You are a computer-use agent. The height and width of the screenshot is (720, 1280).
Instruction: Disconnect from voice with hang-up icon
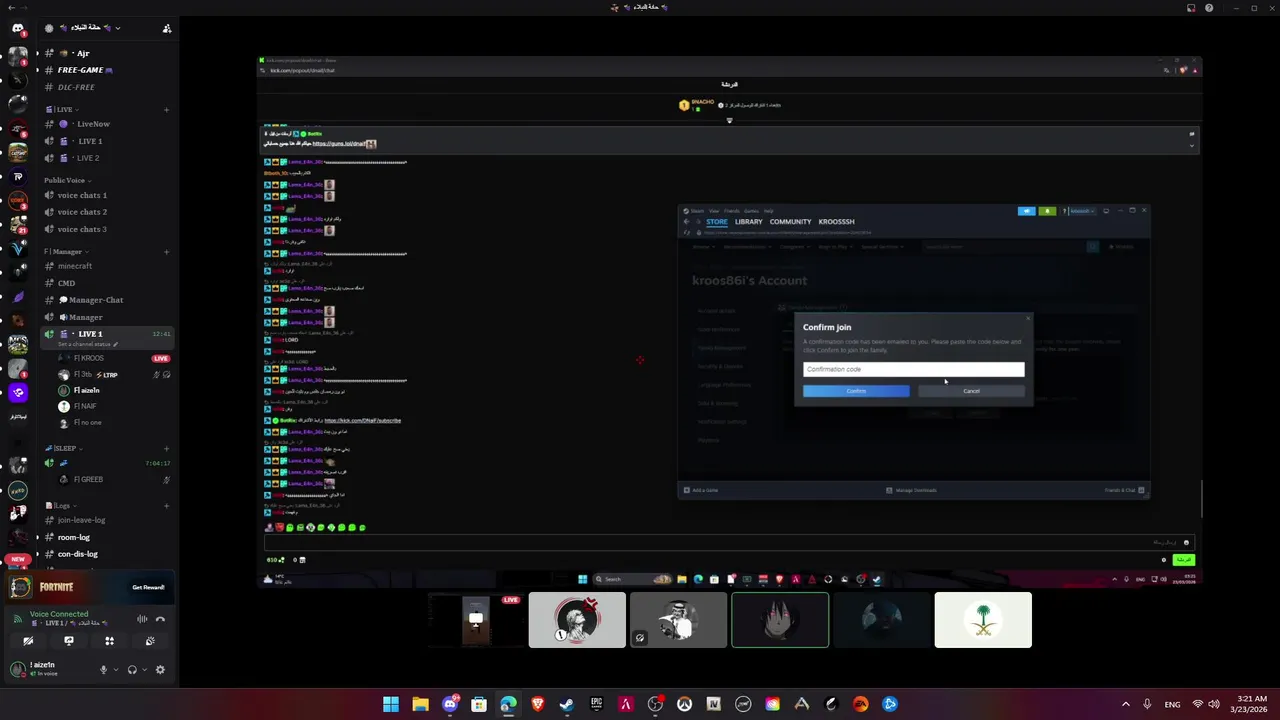point(160,618)
